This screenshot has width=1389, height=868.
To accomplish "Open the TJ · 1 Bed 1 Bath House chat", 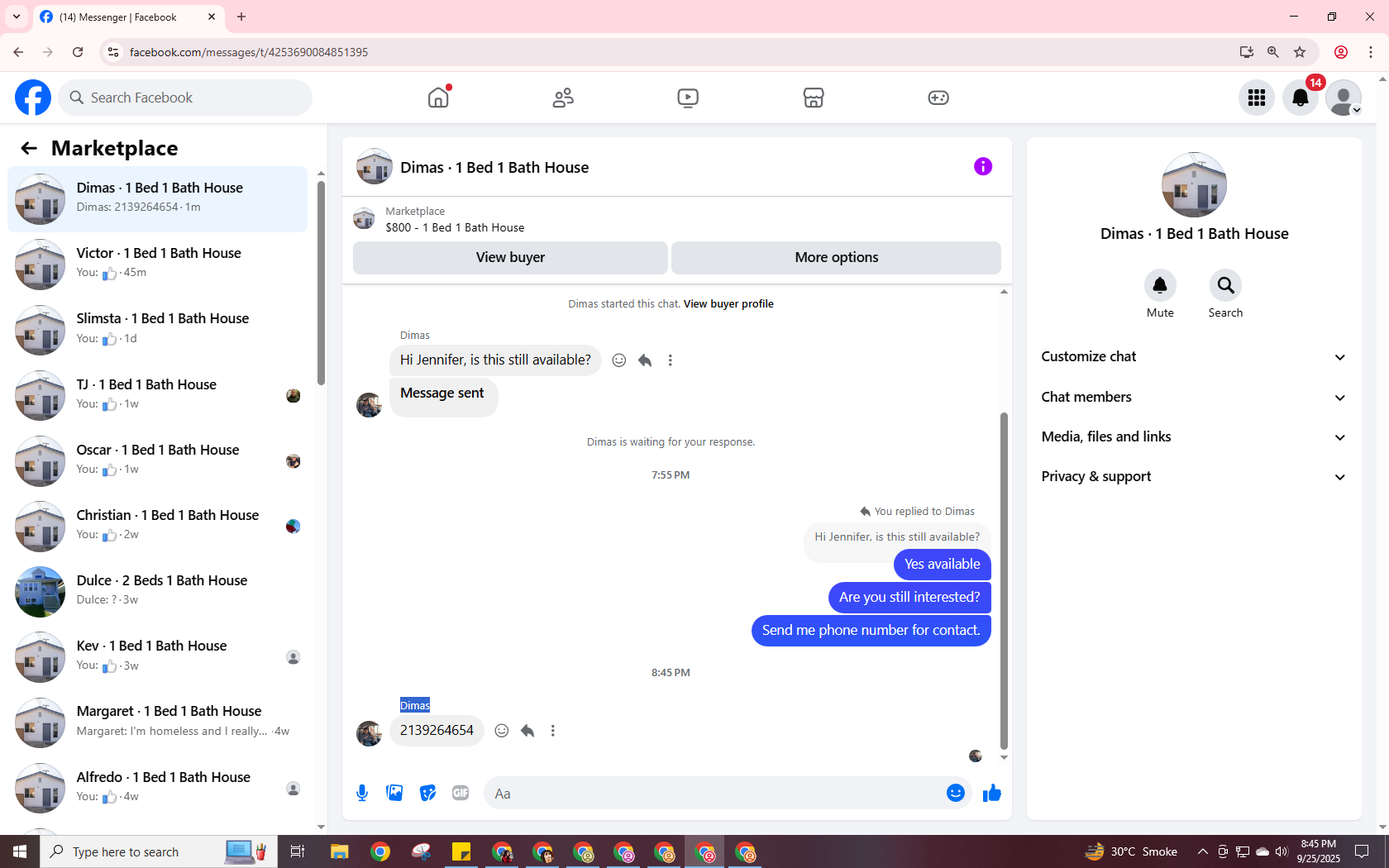I will click(x=157, y=395).
